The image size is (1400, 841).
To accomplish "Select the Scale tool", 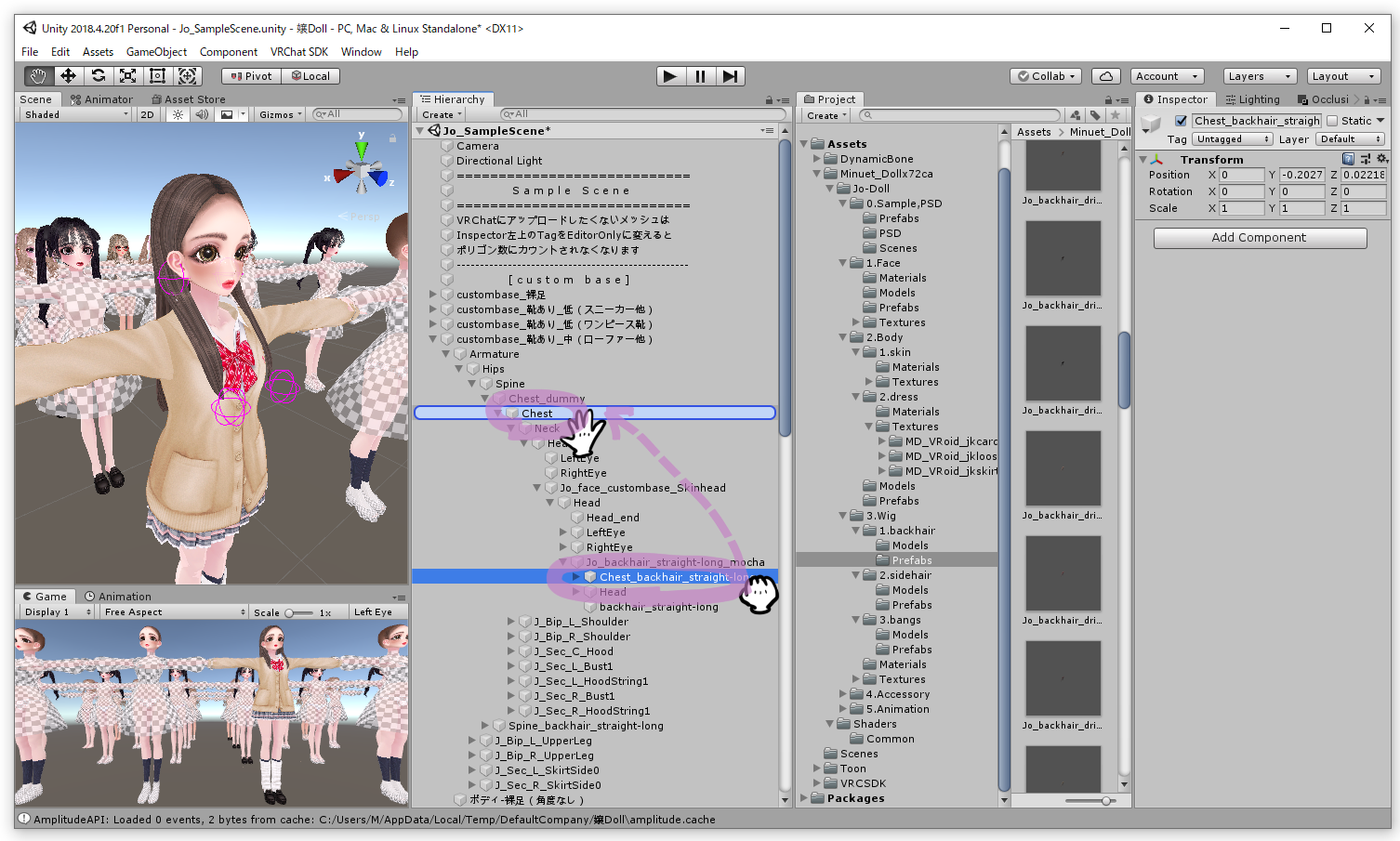I will tap(127, 76).
